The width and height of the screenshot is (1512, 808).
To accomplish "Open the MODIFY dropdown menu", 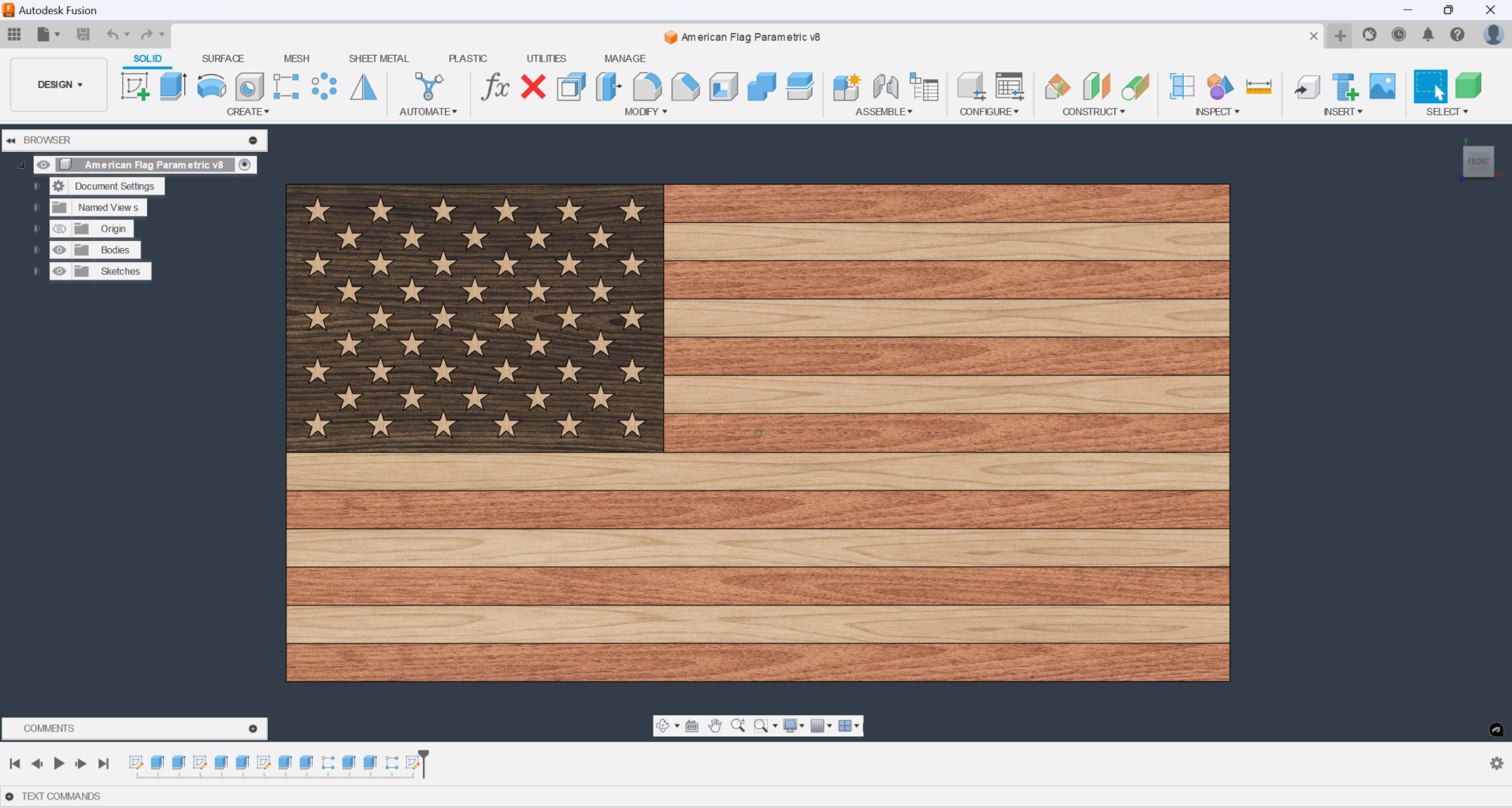I will pos(646,112).
